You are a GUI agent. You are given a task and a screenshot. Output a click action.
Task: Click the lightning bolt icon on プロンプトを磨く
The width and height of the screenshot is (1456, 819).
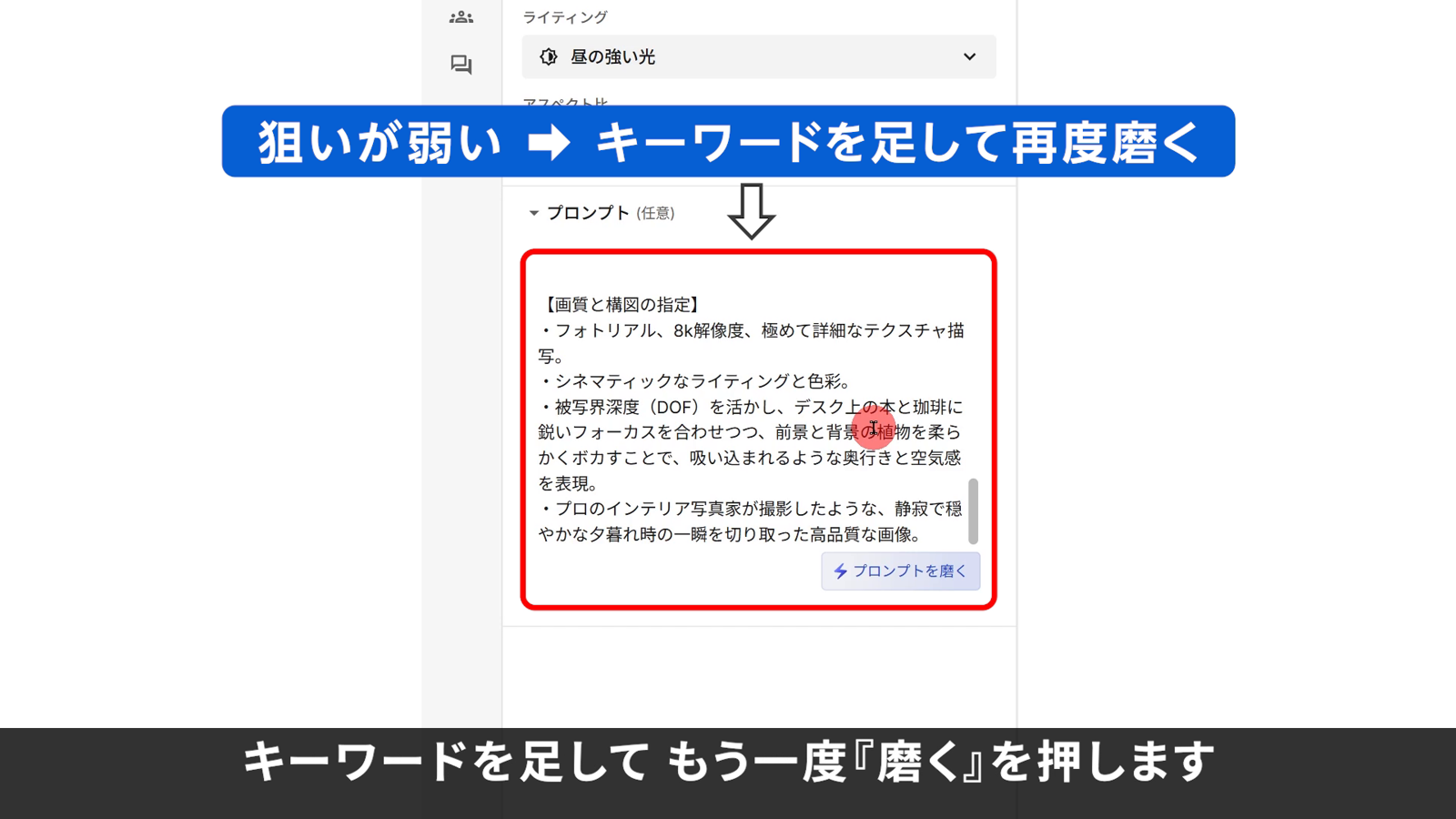pos(841,571)
